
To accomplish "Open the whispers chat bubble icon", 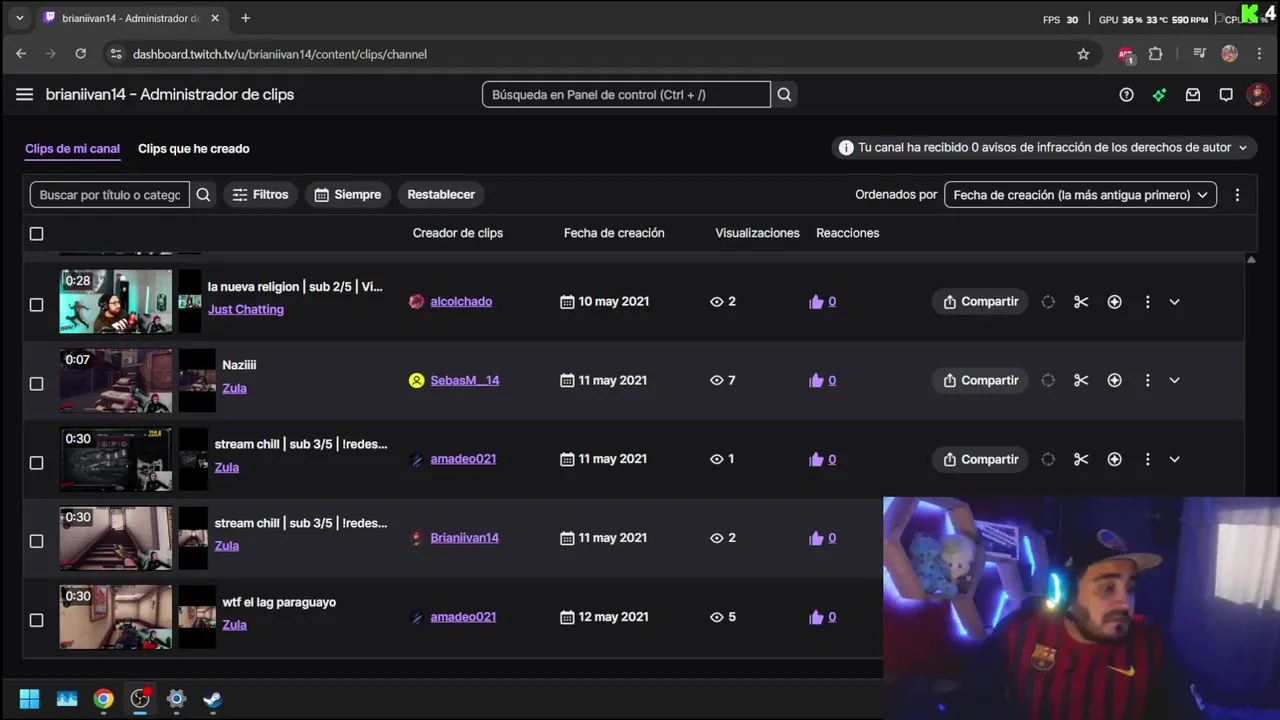I will tap(1226, 95).
